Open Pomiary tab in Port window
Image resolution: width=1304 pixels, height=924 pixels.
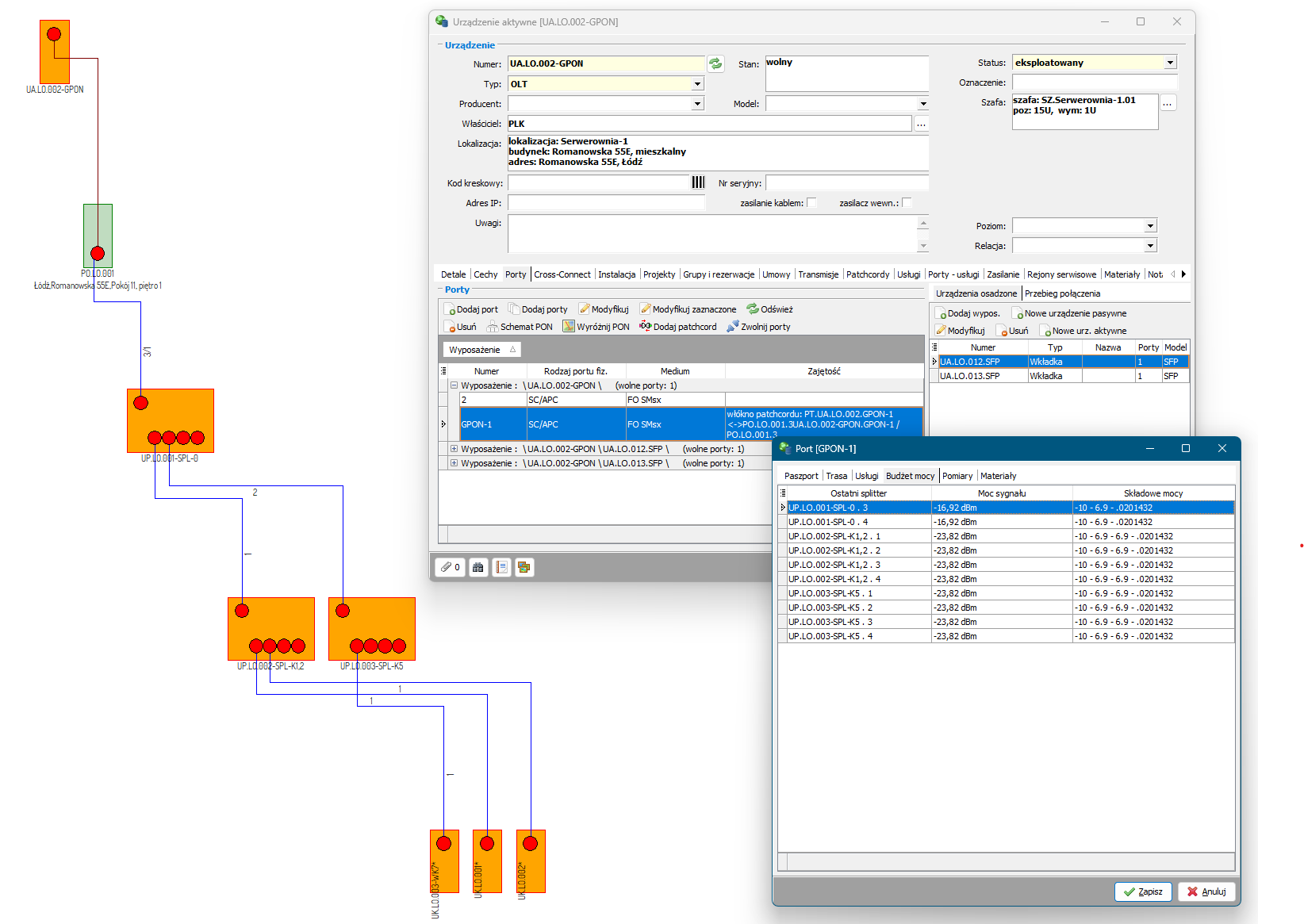click(x=957, y=476)
